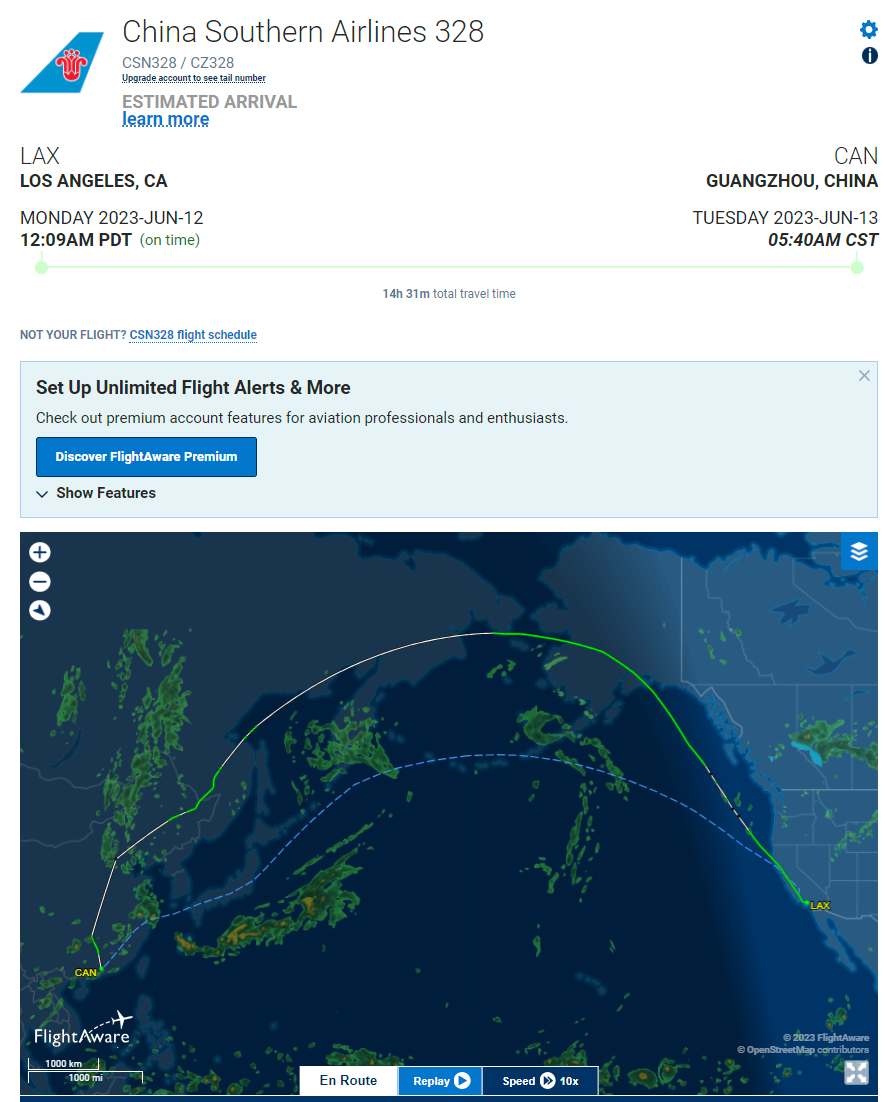The height and width of the screenshot is (1102, 886).
Task: Click the CAN airport marker on map
Action: pyautogui.click(x=86, y=973)
